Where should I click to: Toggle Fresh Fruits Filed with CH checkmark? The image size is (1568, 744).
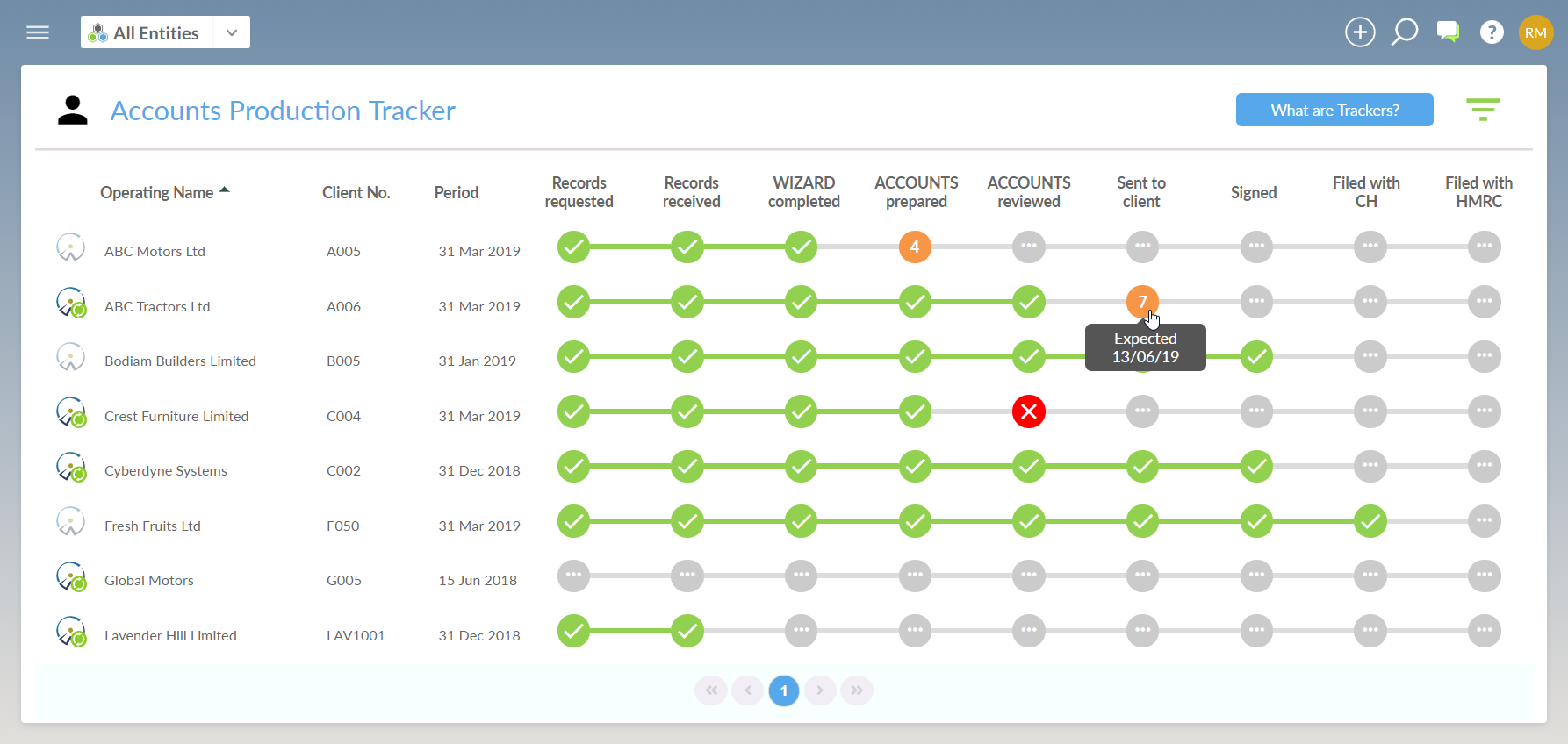(1370, 521)
